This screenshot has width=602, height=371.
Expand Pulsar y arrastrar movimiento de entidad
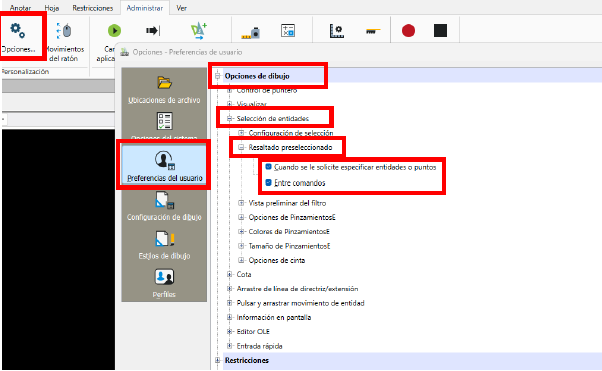coord(230,303)
